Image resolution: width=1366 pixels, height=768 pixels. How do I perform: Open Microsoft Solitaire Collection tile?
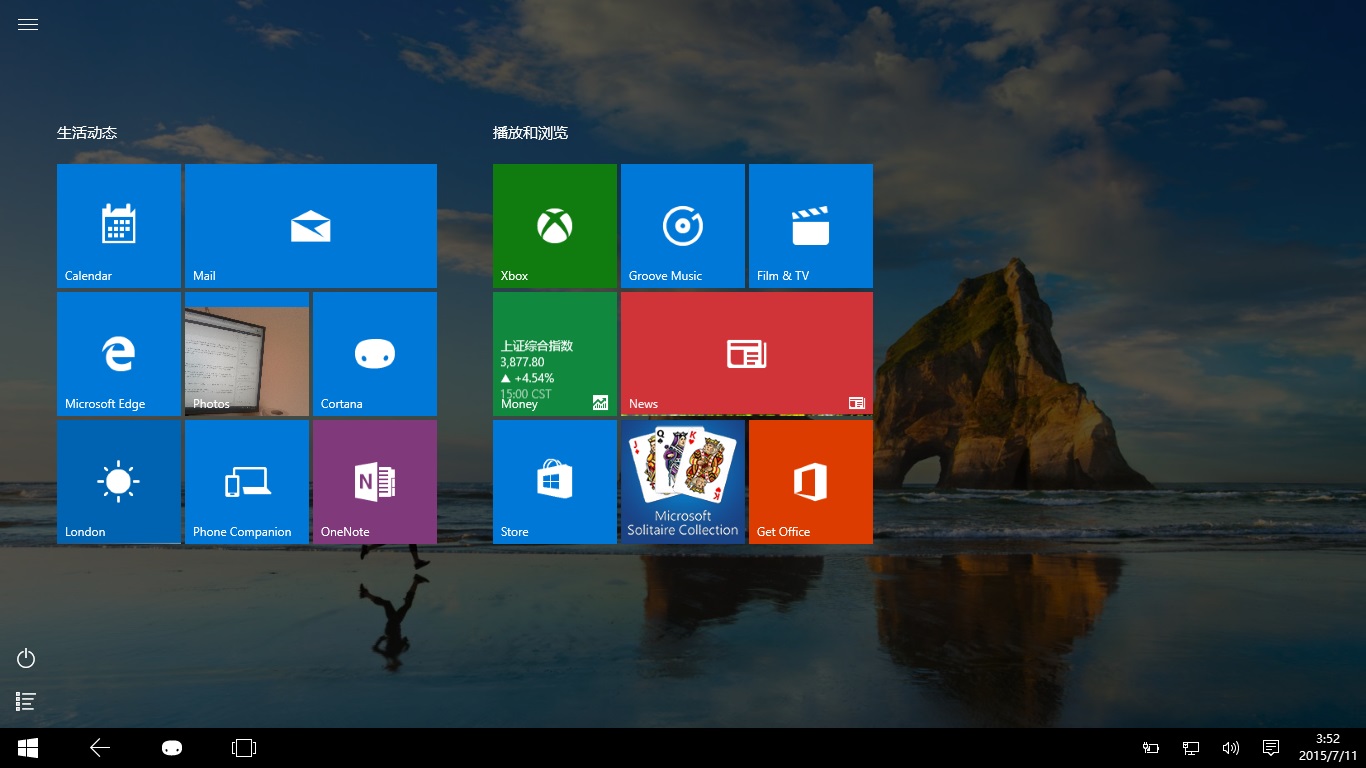pos(683,482)
